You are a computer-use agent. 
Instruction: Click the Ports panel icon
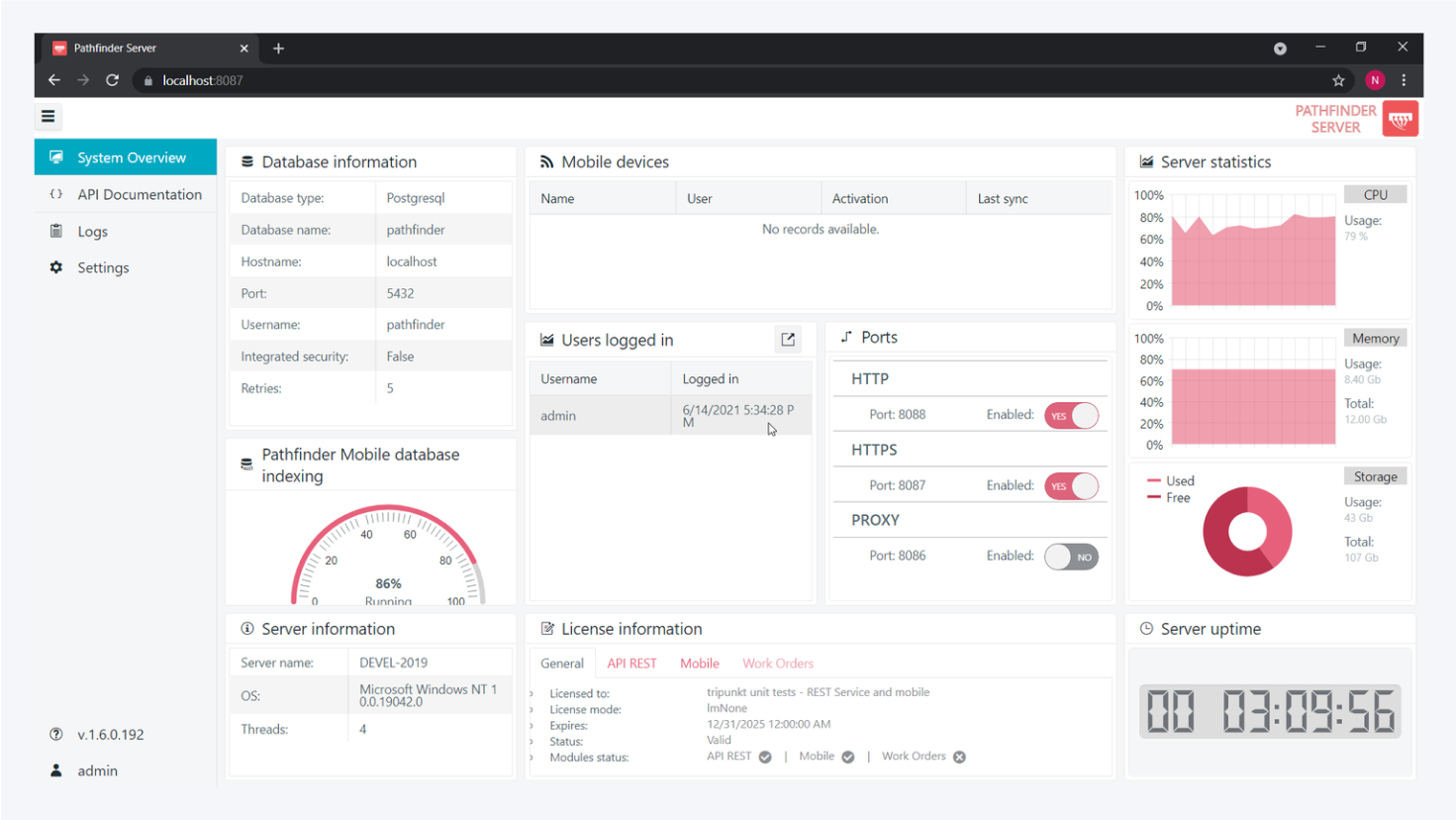(x=846, y=337)
